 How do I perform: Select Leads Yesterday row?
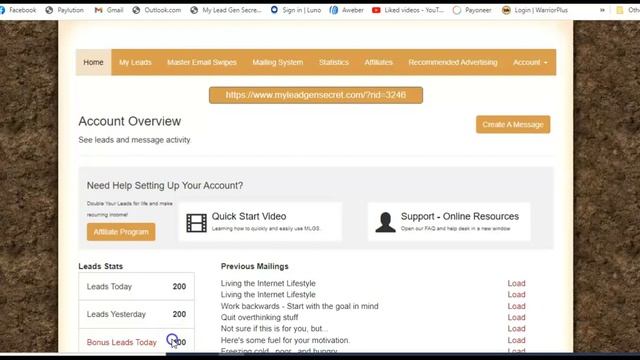point(136,314)
